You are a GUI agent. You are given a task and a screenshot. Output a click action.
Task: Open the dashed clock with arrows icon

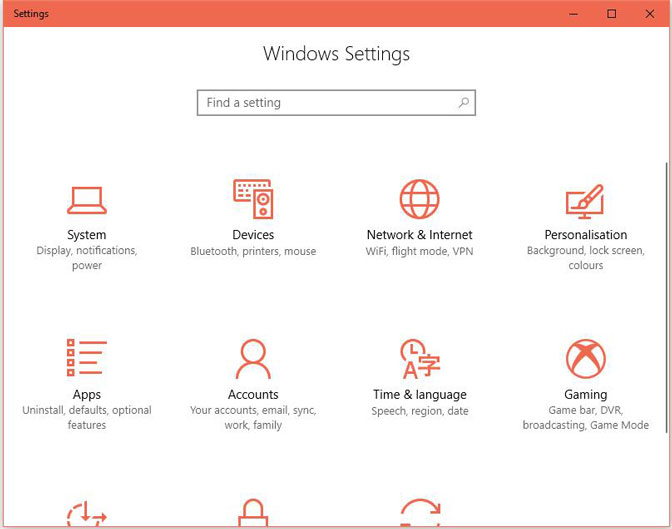point(87,514)
